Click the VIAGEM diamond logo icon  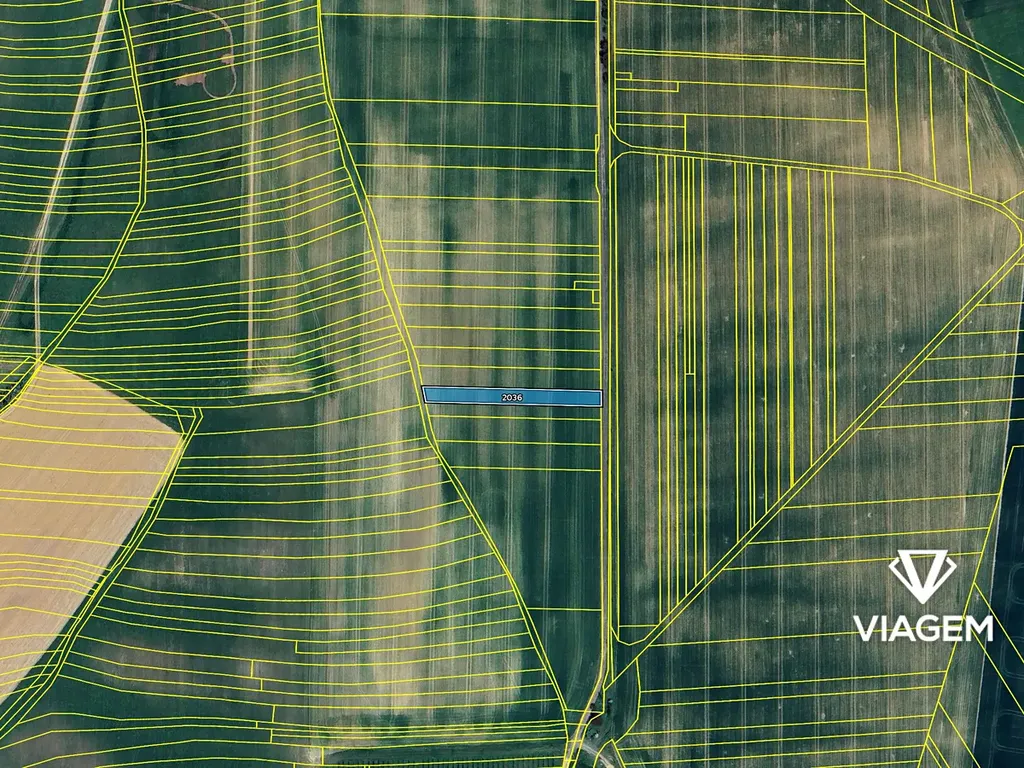922,576
